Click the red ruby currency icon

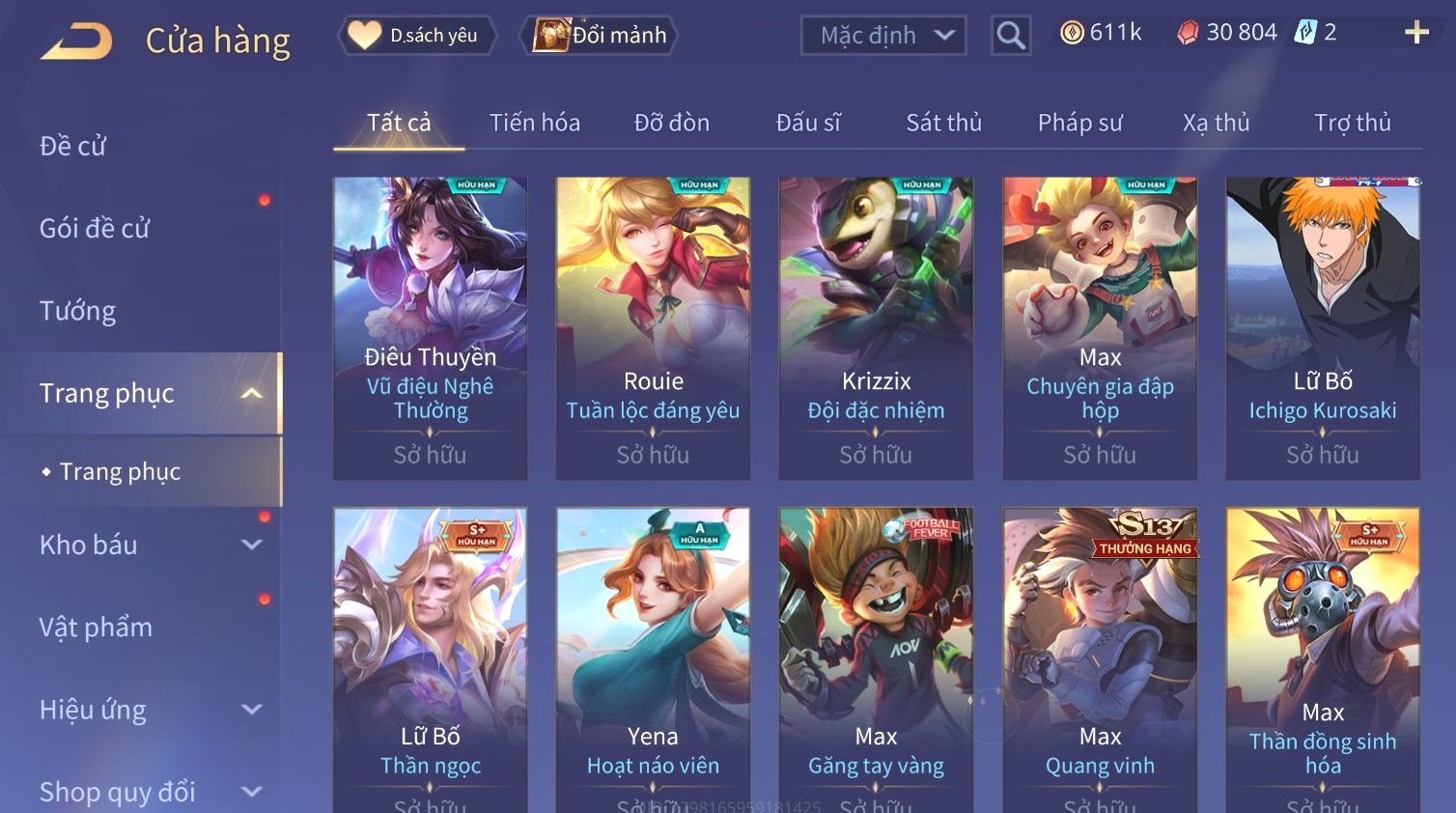pos(1188,33)
